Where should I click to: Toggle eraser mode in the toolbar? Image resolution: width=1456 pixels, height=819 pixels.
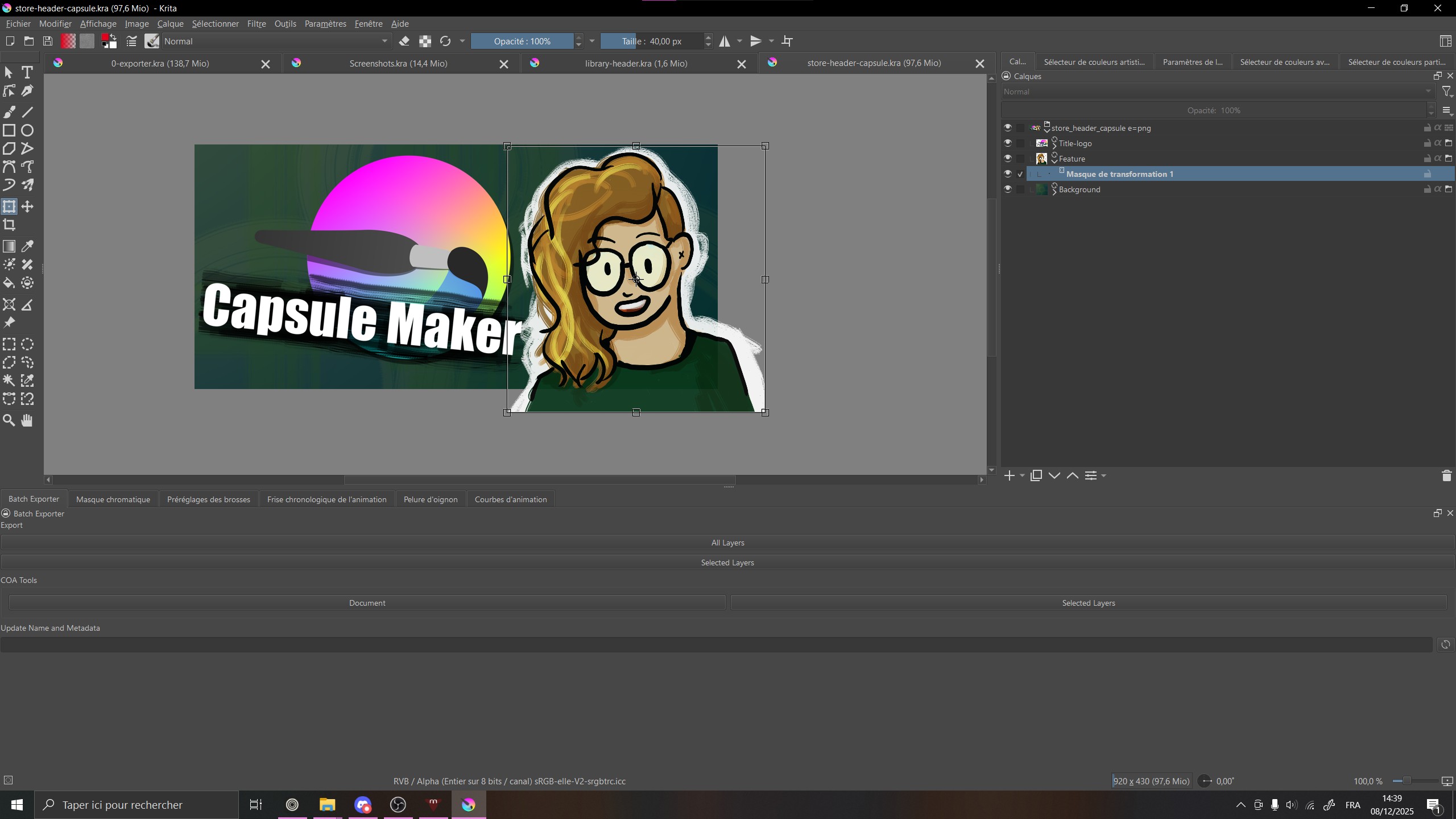tap(404, 41)
